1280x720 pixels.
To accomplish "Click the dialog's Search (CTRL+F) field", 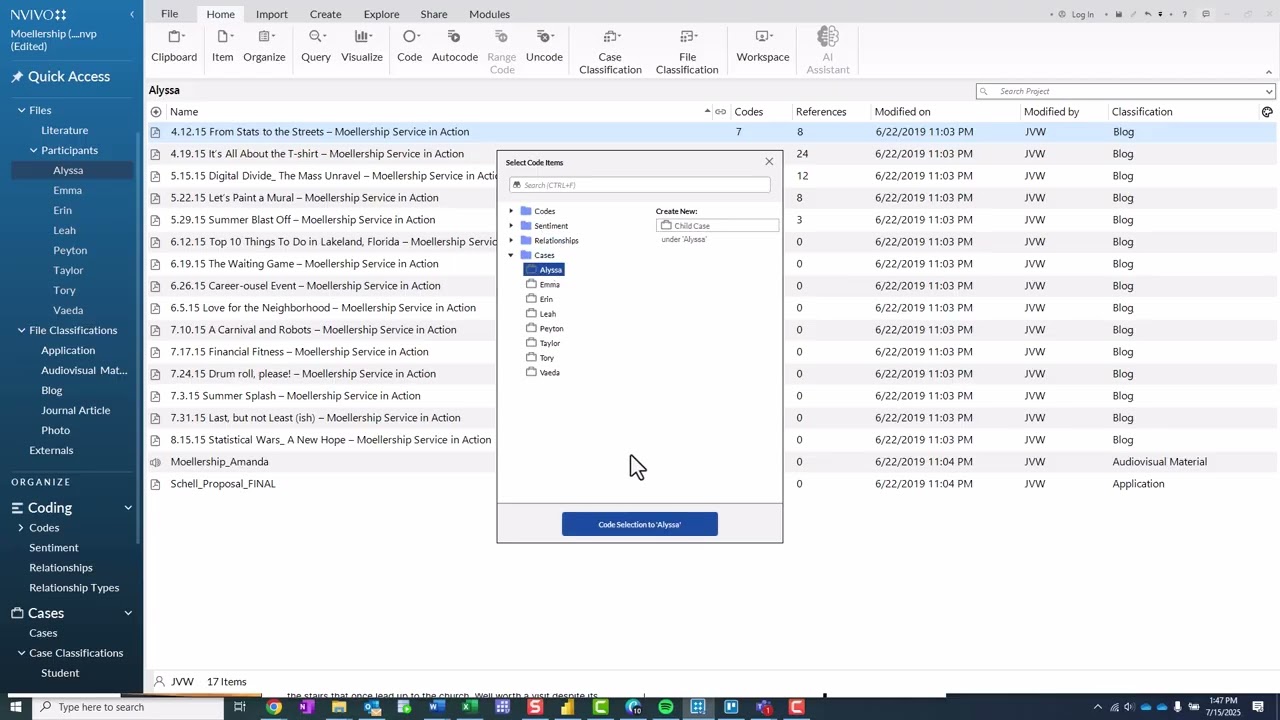I will [640, 185].
